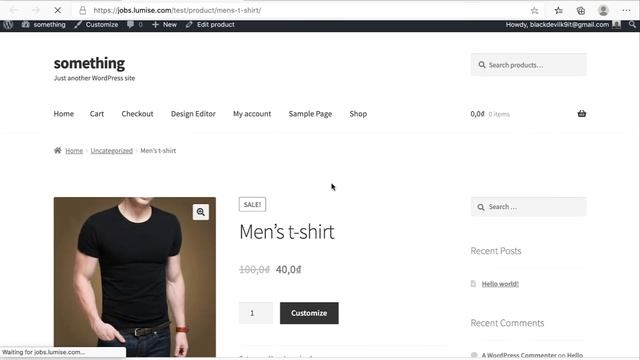Screen dimensions: 640x360
Task: Click the browser address bar URL
Action: point(177,10)
